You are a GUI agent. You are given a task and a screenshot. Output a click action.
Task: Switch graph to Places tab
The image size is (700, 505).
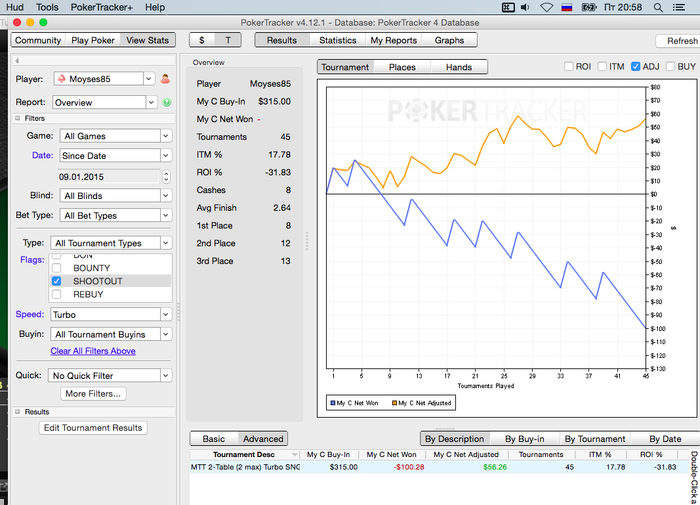click(402, 67)
